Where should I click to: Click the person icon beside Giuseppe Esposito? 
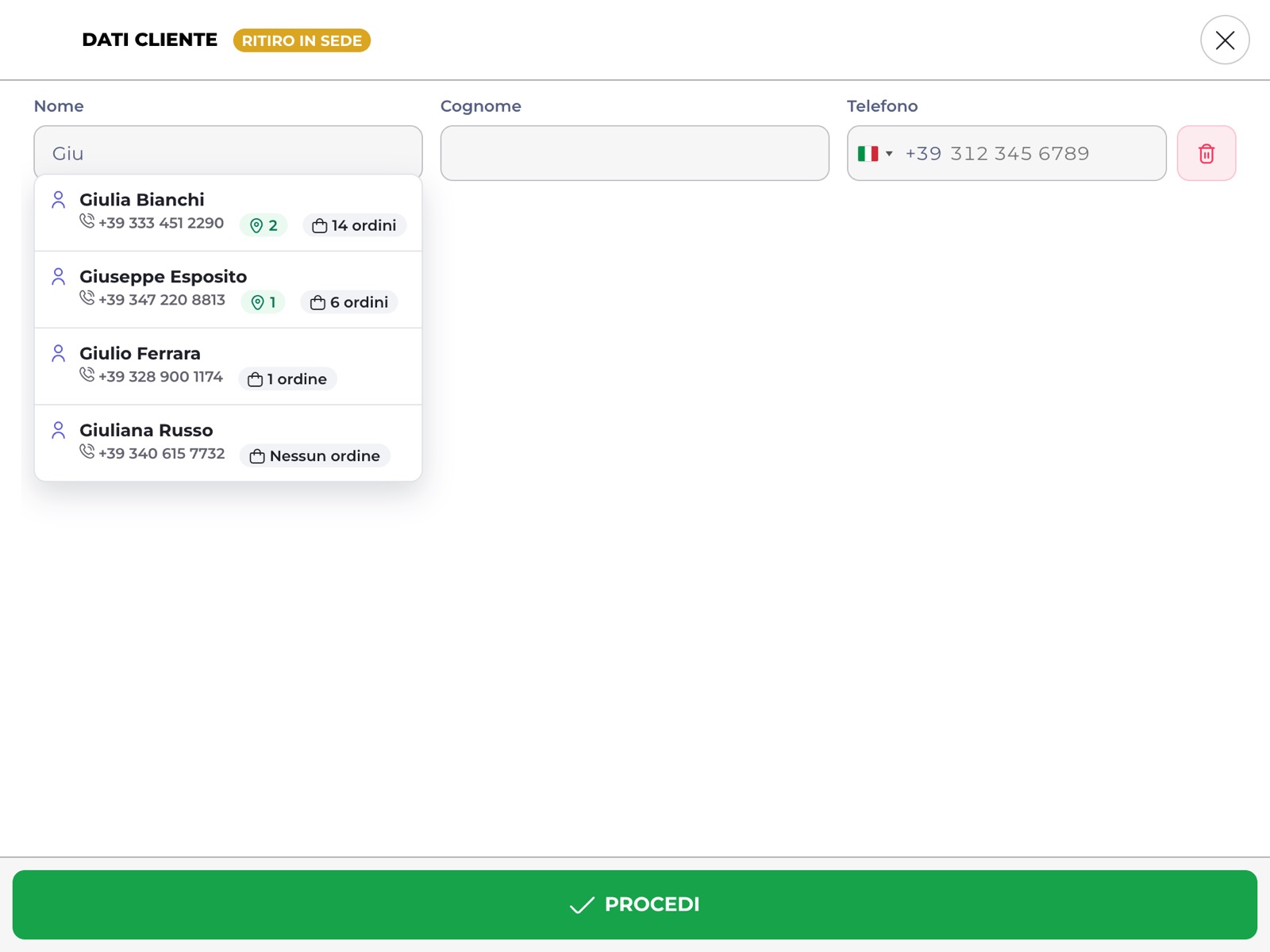click(x=58, y=277)
